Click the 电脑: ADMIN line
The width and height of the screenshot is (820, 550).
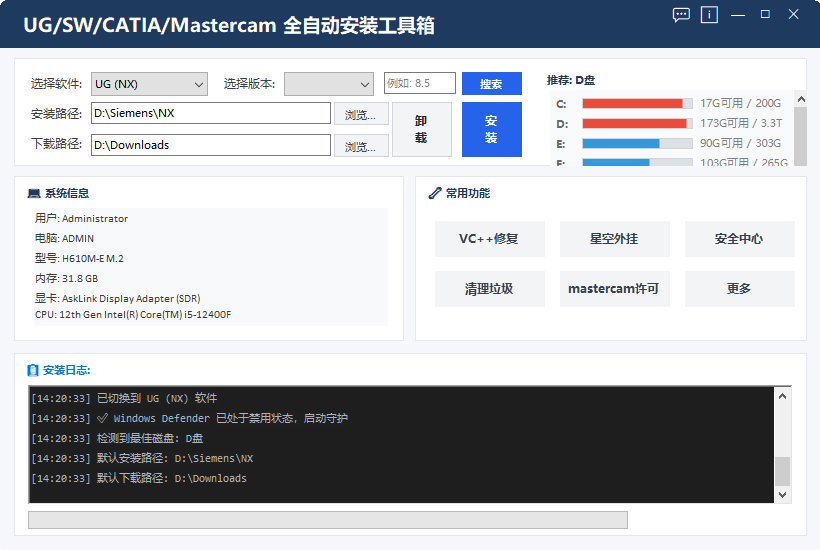point(64,238)
